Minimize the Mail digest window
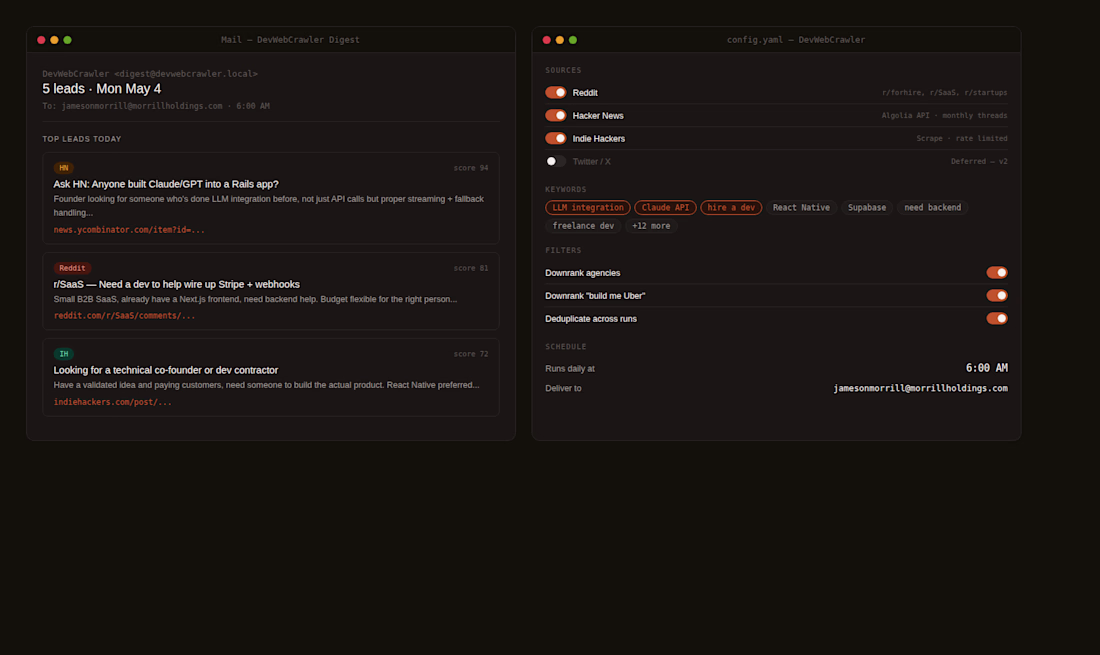This screenshot has height=655, width=1100. click(54, 40)
